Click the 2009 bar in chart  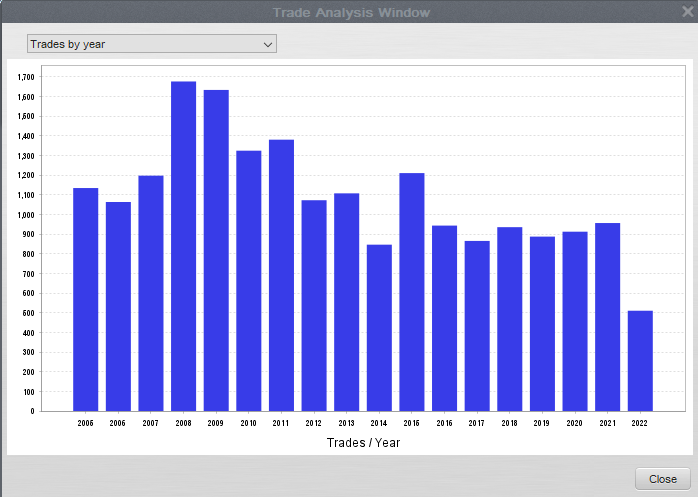216,250
